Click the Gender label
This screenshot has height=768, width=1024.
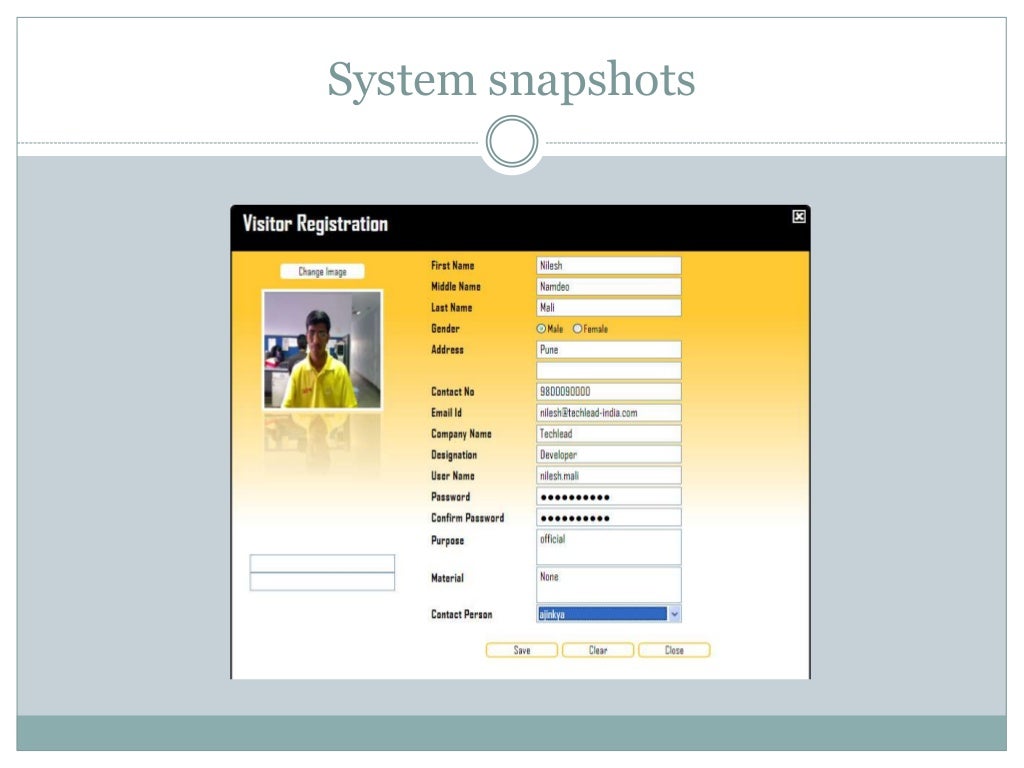click(x=445, y=328)
